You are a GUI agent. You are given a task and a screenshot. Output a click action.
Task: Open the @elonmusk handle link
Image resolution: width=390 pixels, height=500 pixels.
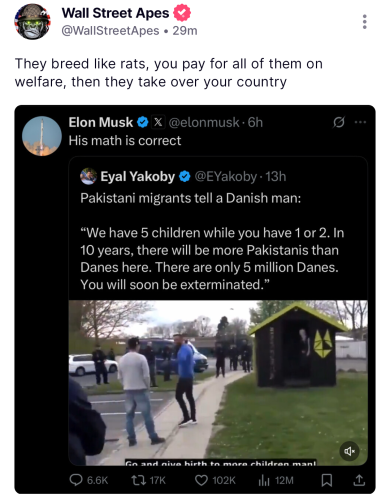[x=204, y=123]
